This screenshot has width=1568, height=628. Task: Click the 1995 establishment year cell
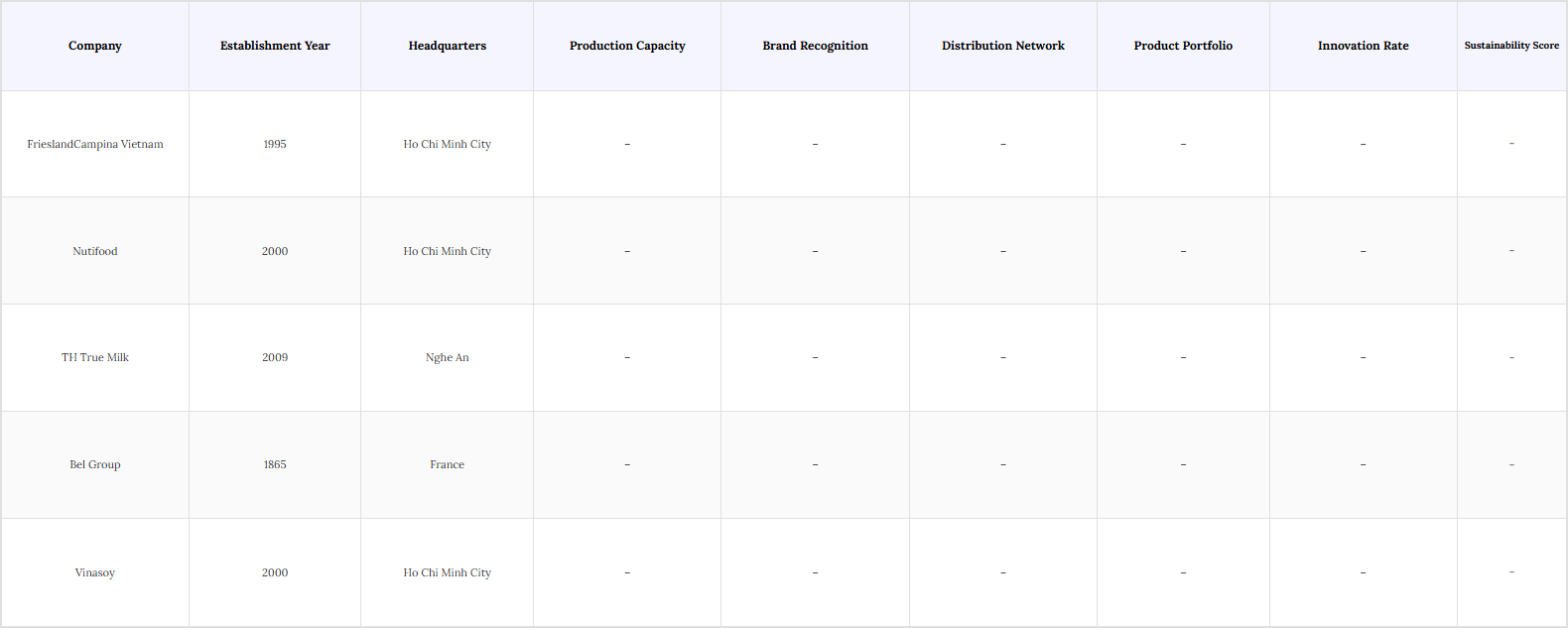[x=275, y=144]
